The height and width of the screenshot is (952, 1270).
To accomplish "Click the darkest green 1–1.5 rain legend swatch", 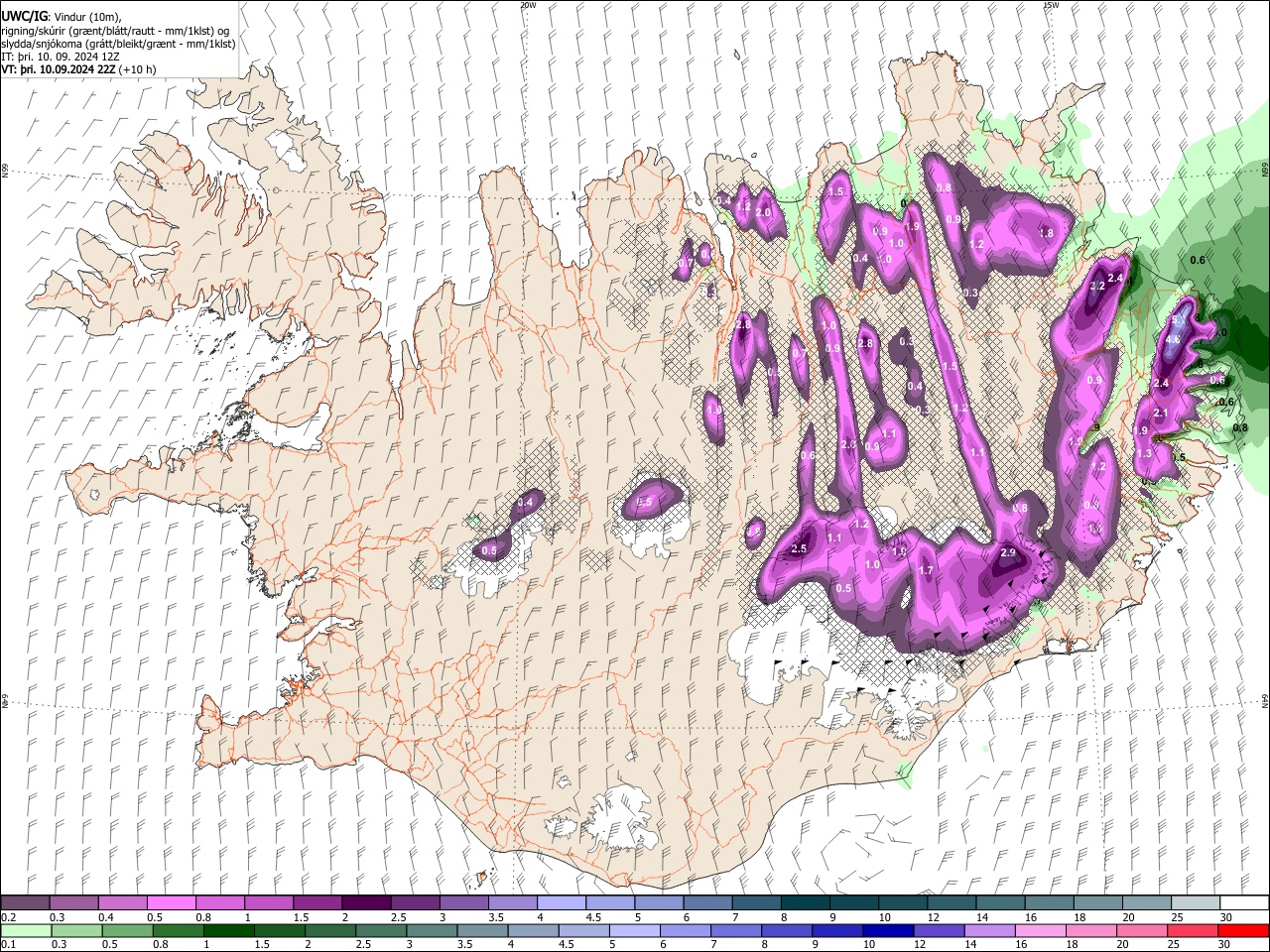I will coord(229,930).
